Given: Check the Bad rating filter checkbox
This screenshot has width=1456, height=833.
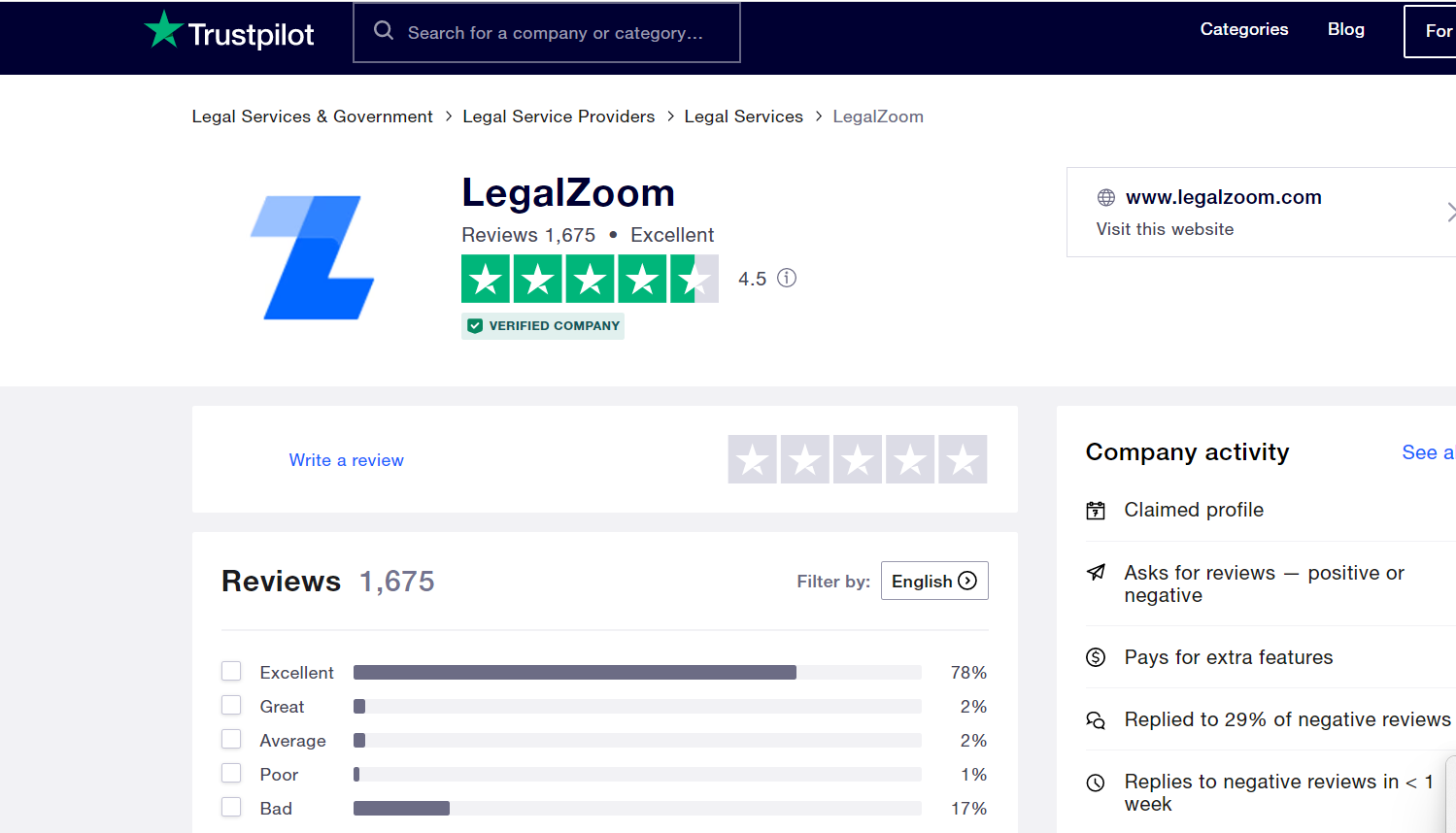Looking at the screenshot, I should click(231, 807).
